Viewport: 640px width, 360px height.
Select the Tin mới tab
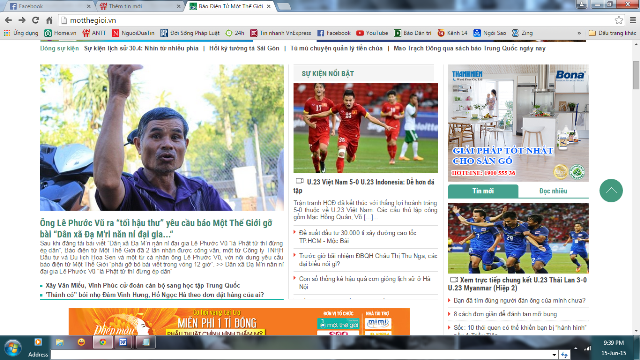tap(483, 191)
